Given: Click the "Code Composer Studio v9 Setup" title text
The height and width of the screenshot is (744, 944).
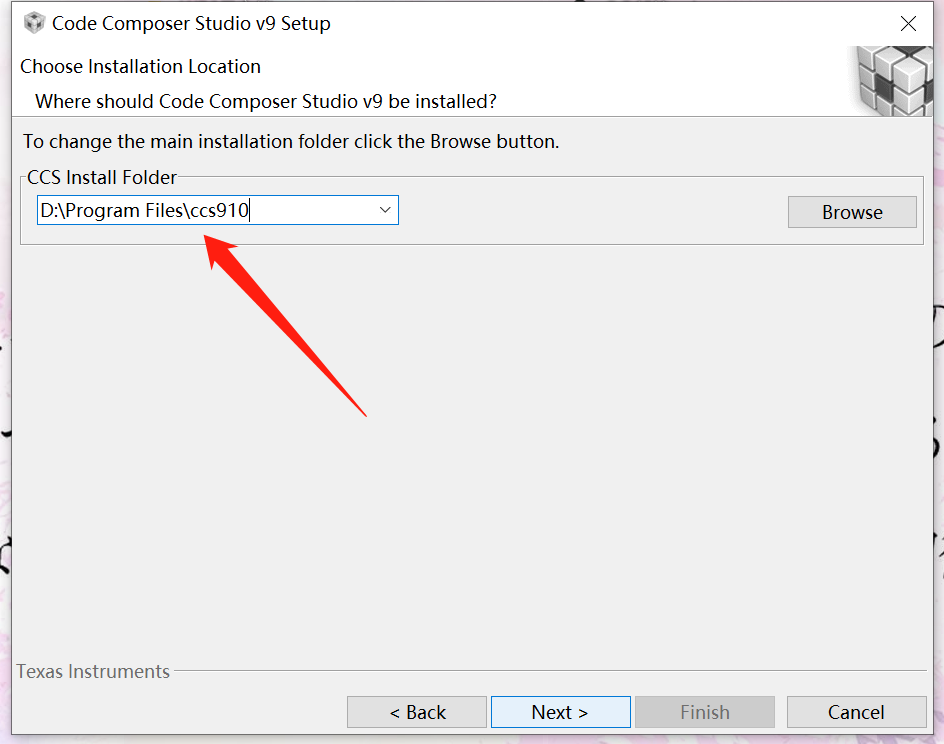Looking at the screenshot, I should pyautogui.click(x=191, y=23).
